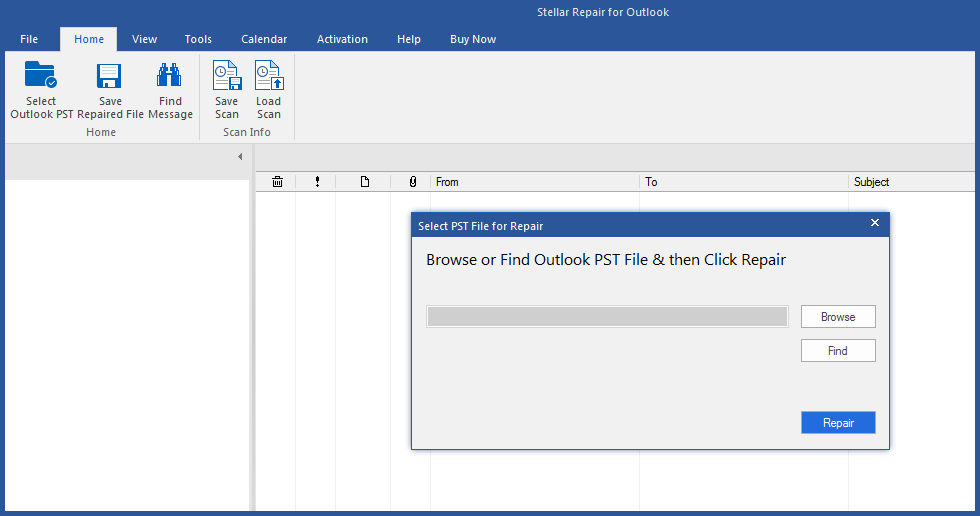The image size is (980, 516).
Task: Click the Find button in dialog
Action: click(838, 350)
